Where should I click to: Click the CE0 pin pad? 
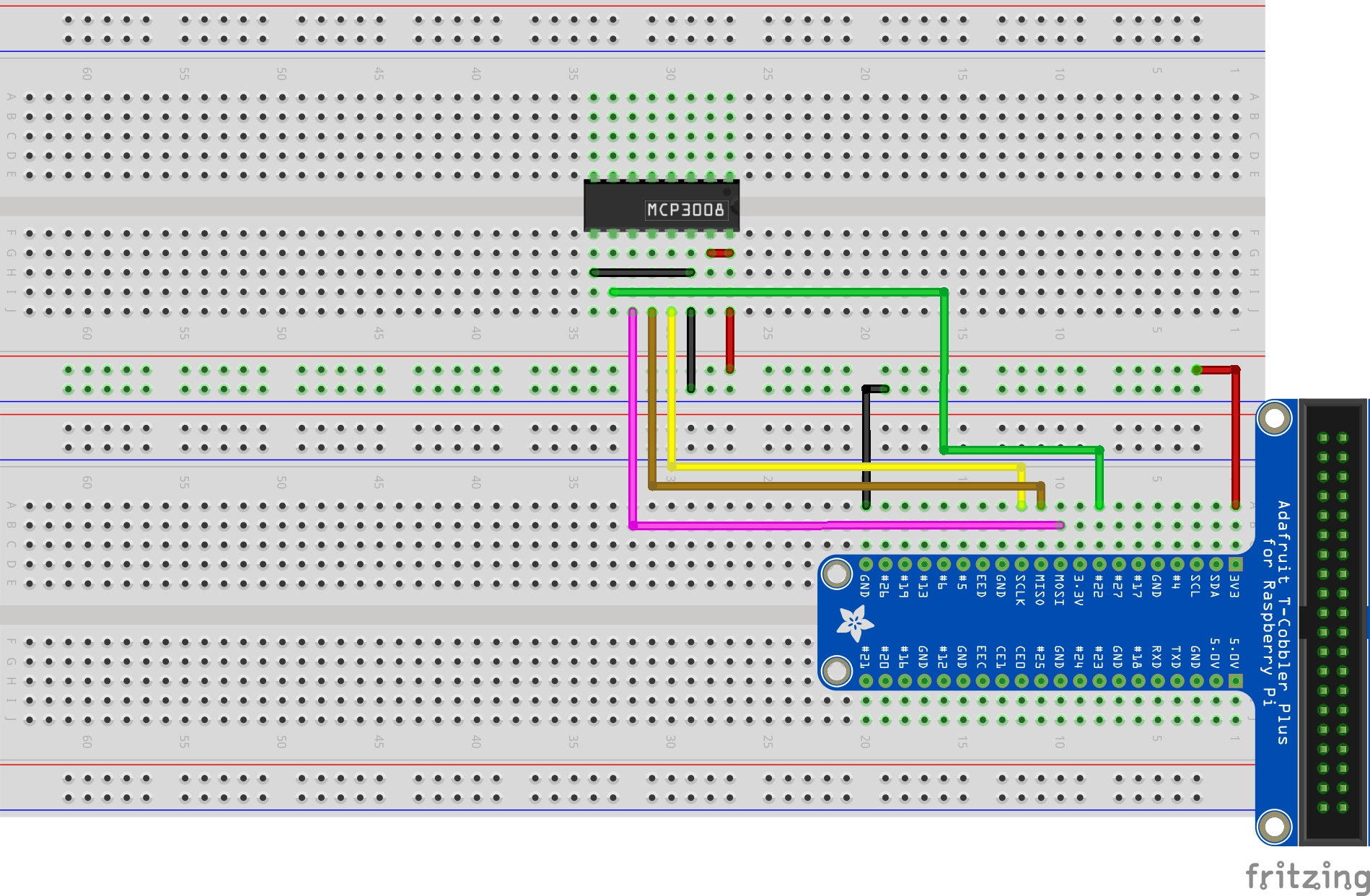click(x=1022, y=681)
